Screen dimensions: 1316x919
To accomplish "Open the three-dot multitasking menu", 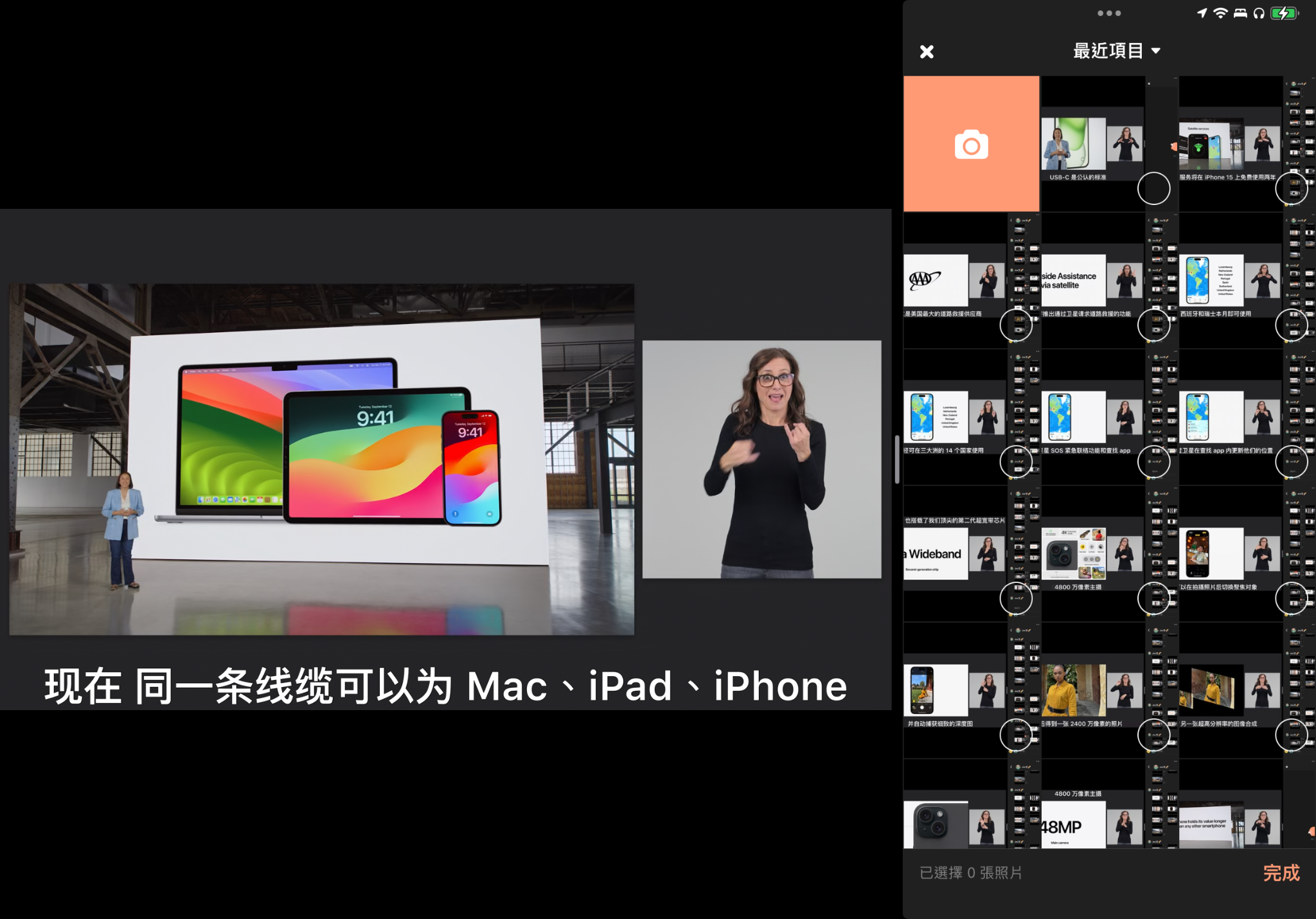I will 1109,13.
